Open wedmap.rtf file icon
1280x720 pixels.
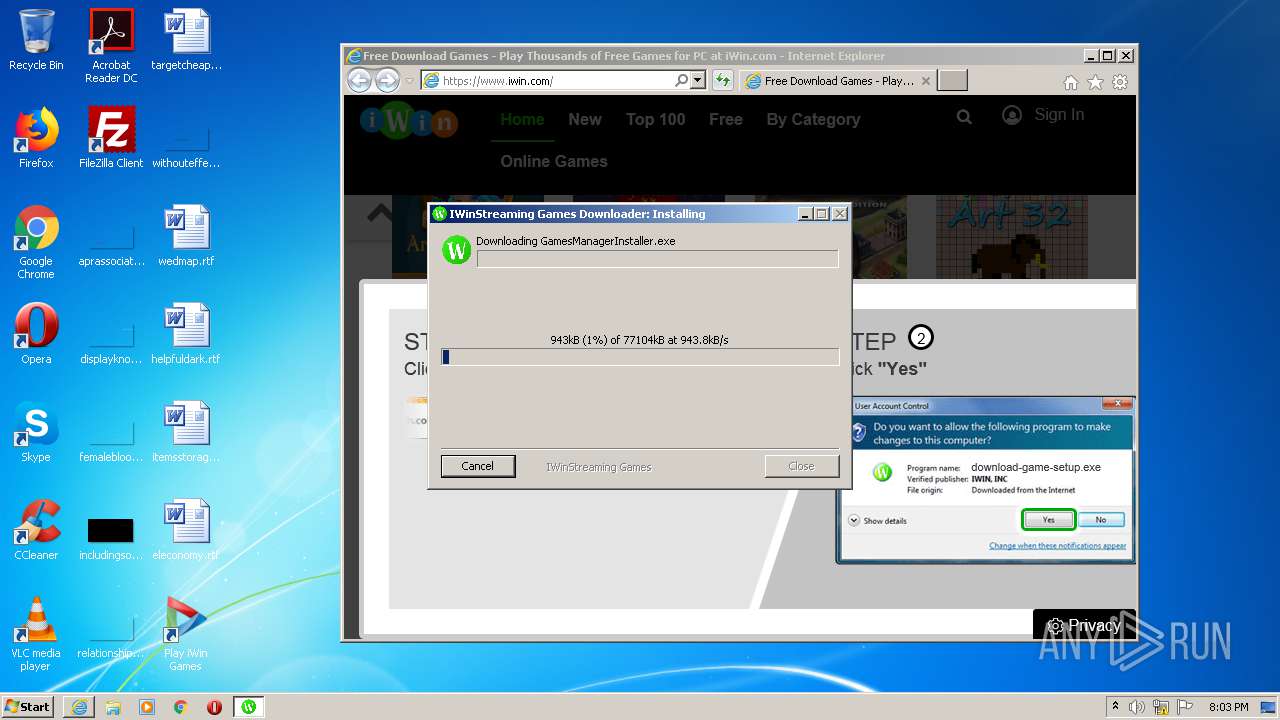(x=186, y=236)
